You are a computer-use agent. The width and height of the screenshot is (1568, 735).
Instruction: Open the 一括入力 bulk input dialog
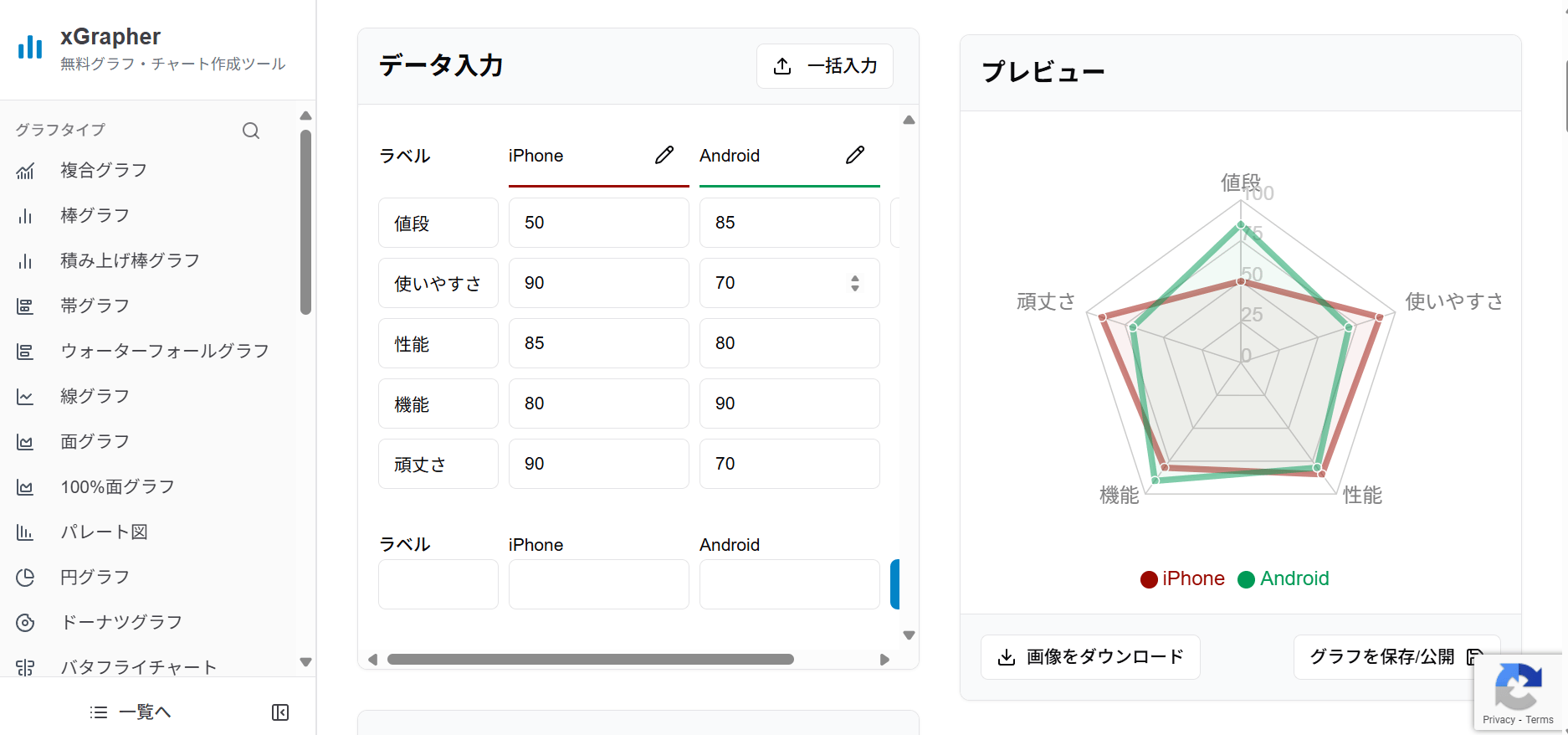[x=824, y=66]
